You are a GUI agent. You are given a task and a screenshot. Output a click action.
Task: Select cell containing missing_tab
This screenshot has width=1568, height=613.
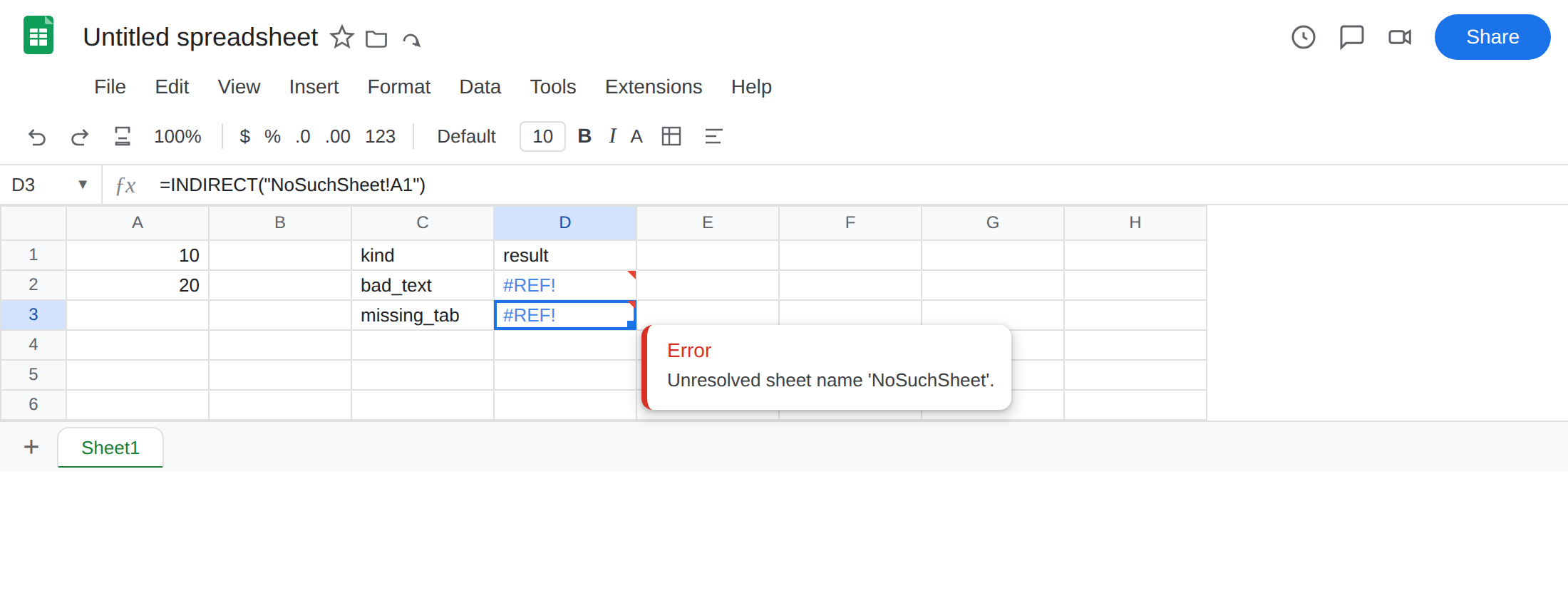[423, 315]
